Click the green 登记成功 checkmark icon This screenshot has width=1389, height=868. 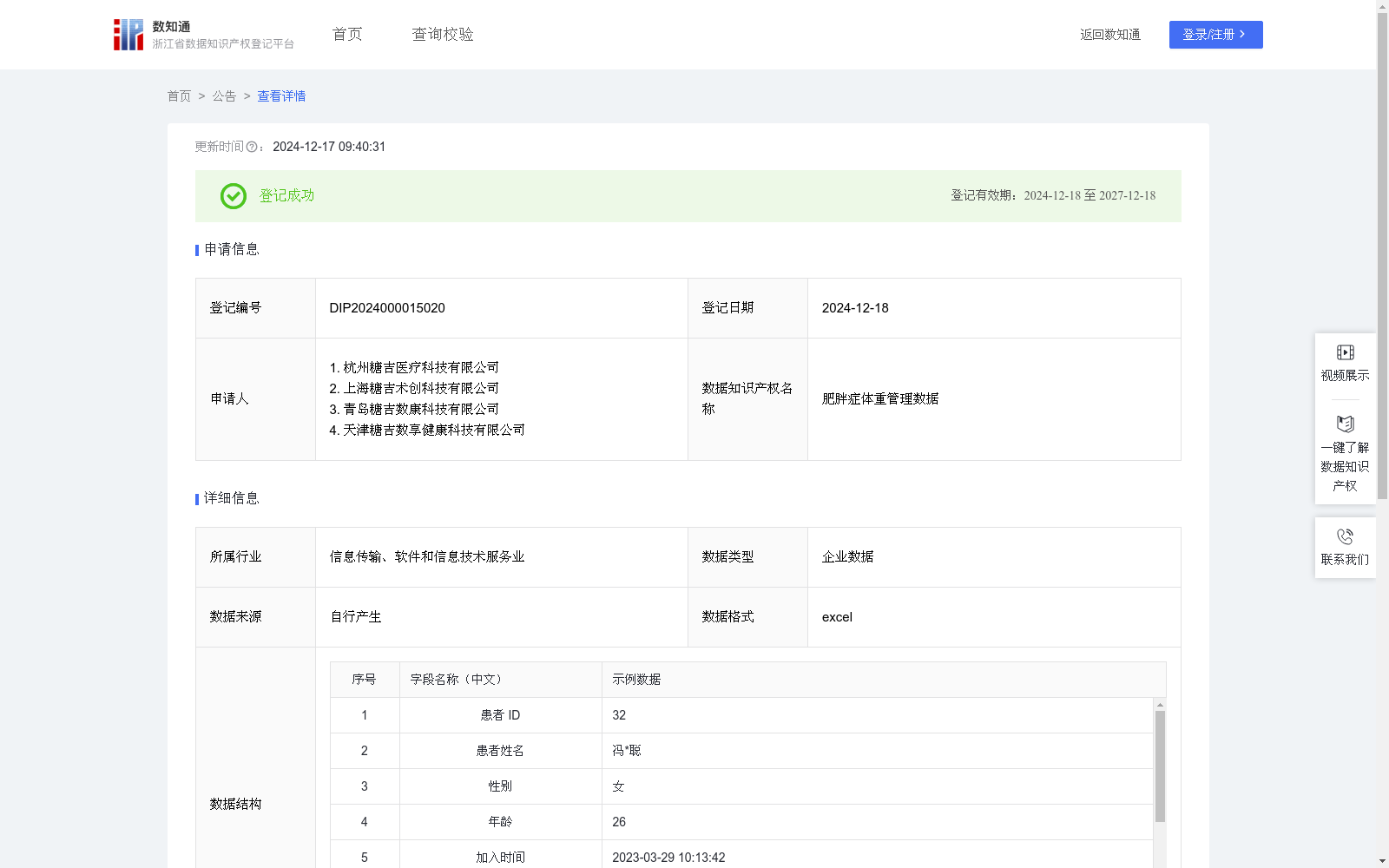tap(234, 196)
